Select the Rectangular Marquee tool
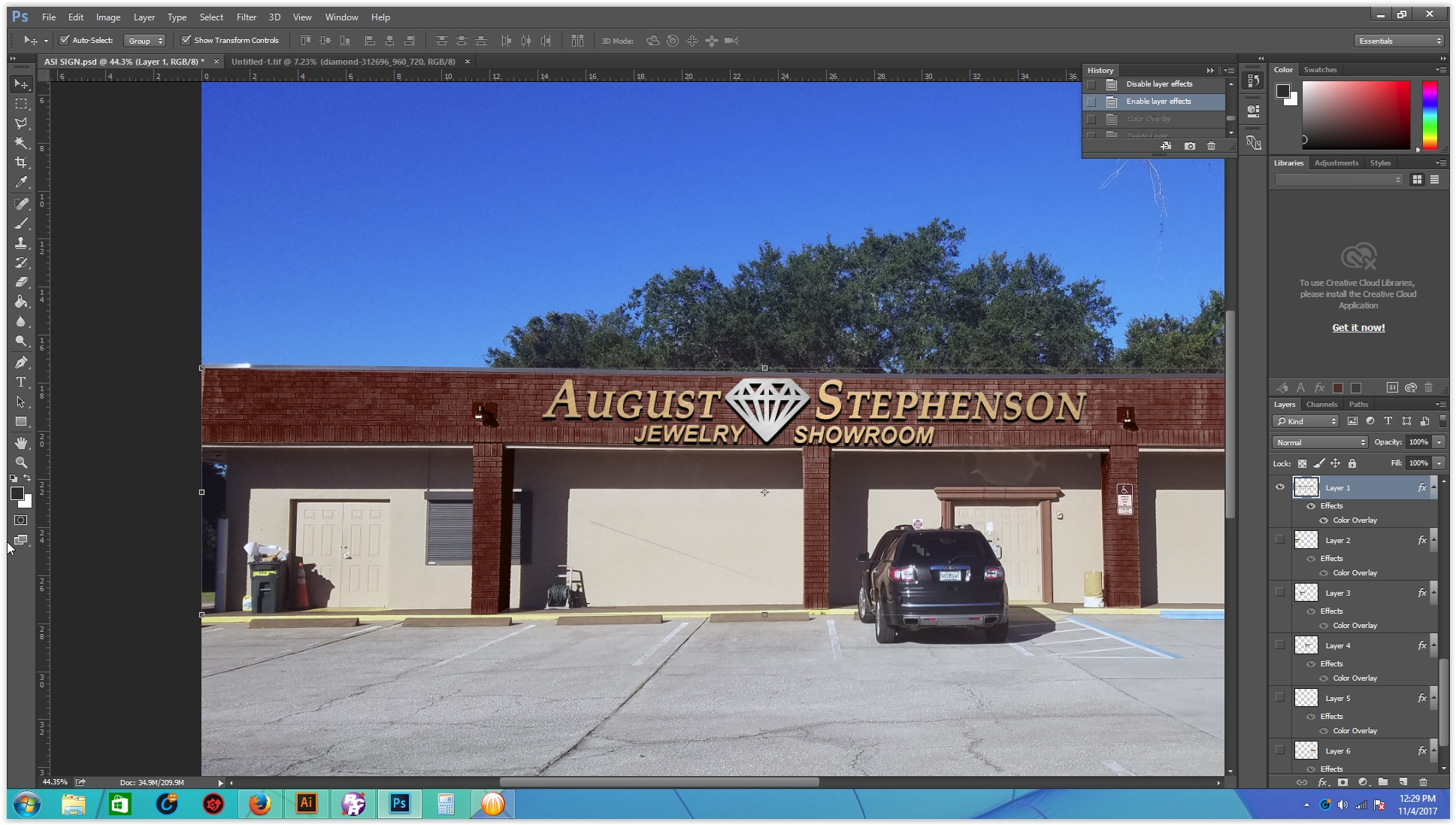Screen dimensions: 1456x825 pos(21,104)
